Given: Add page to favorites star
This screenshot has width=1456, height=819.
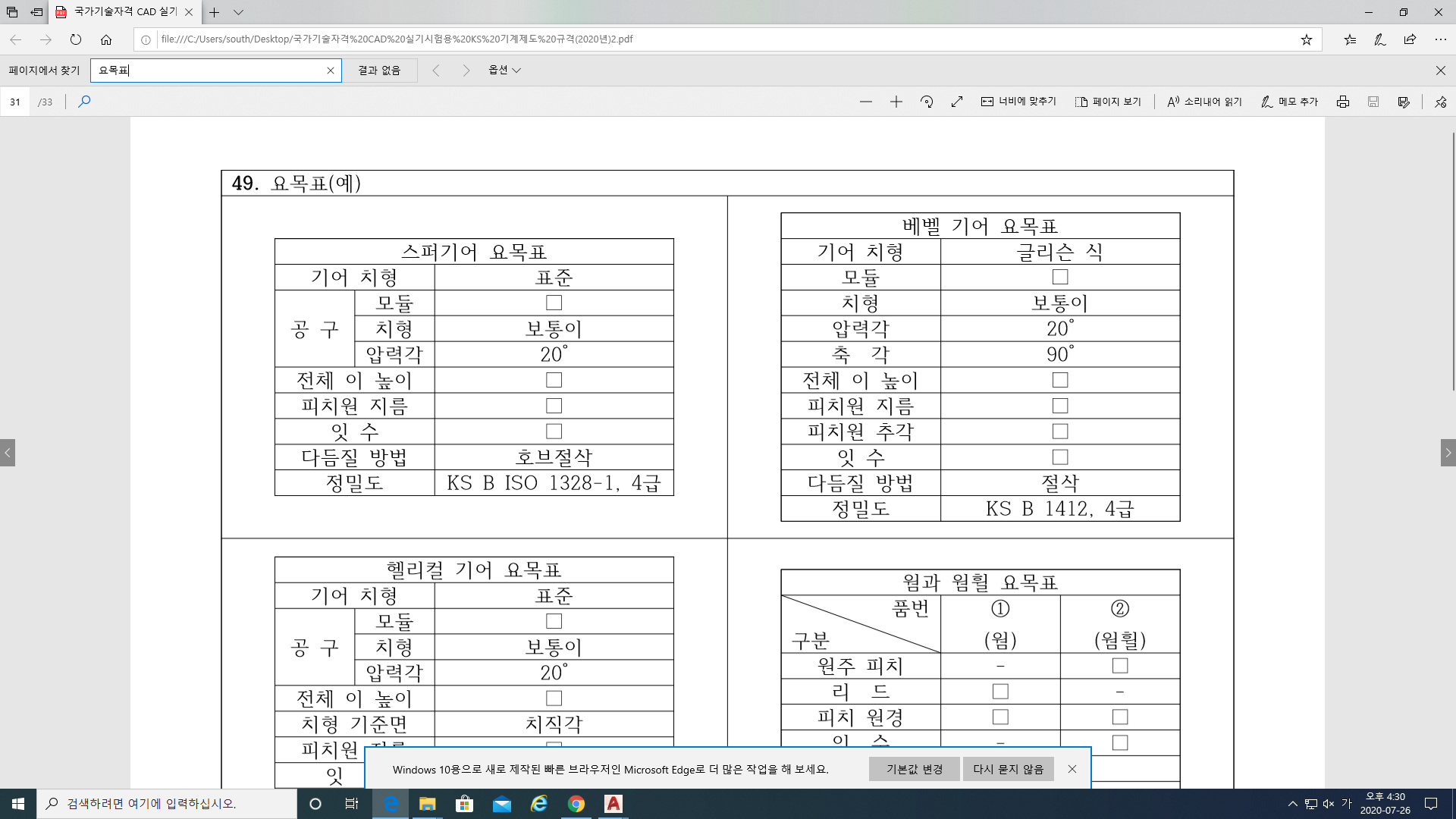Looking at the screenshot, I should pos(1306,39).
